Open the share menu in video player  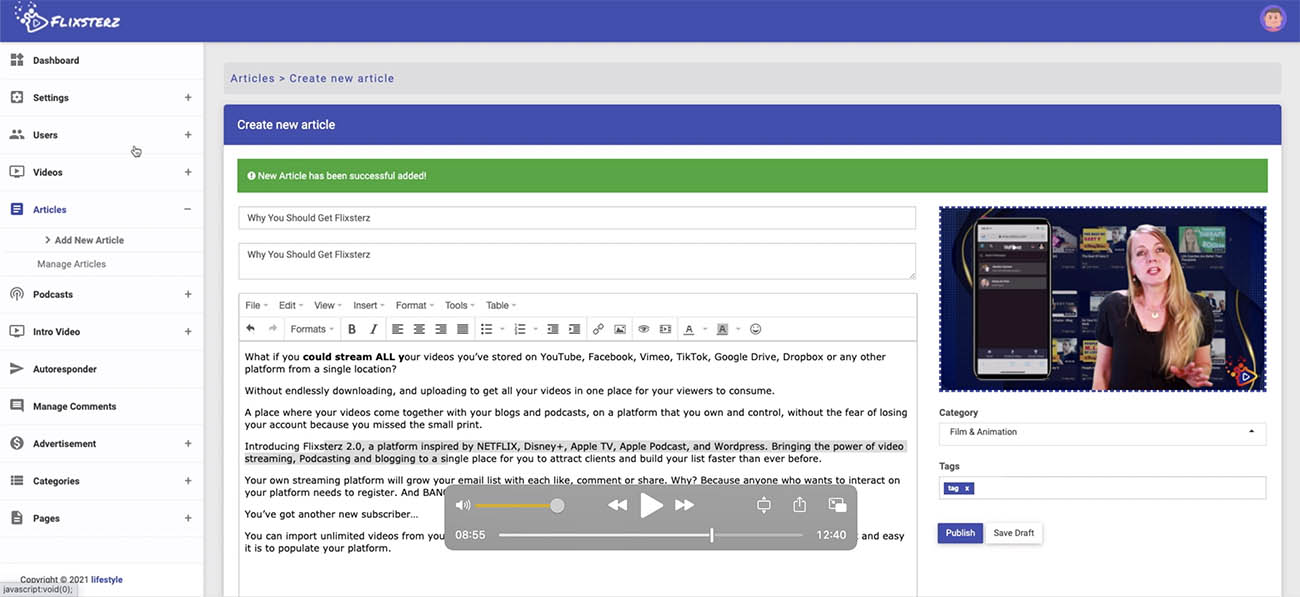pos(799,505)
